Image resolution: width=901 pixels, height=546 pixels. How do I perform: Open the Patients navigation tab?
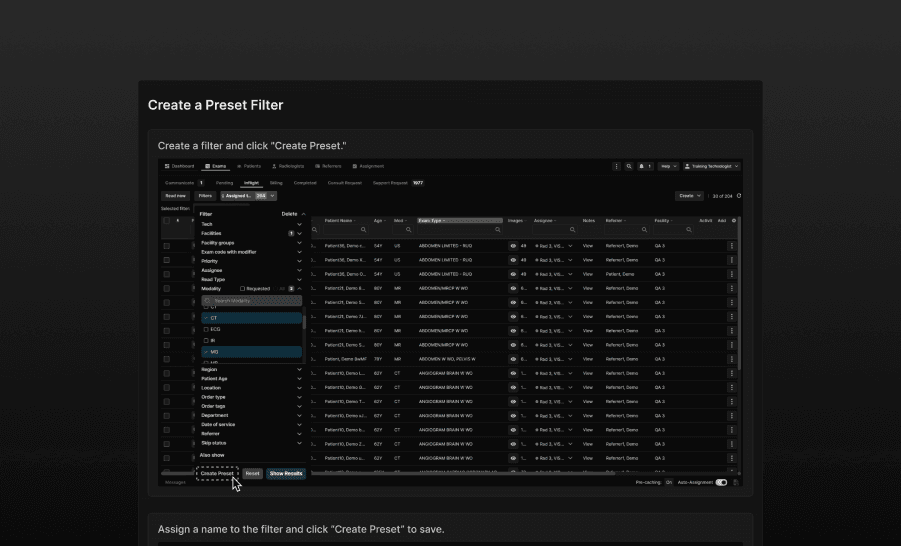pos(249,166)
